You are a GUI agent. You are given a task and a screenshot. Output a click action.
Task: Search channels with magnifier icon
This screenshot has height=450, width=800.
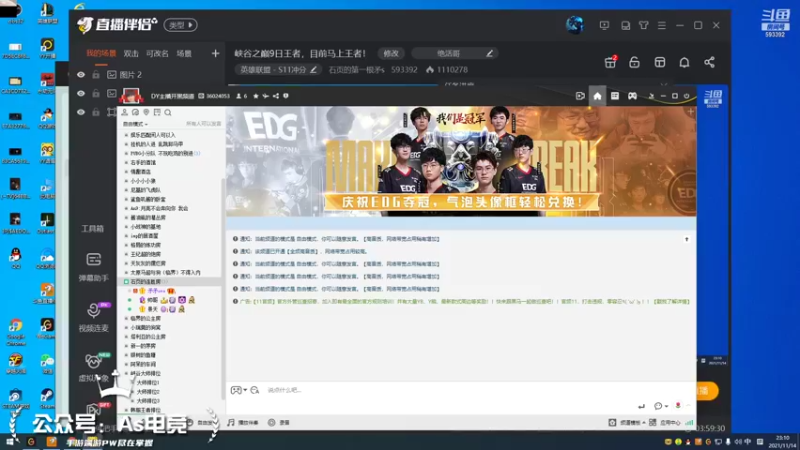pos(167,112)
